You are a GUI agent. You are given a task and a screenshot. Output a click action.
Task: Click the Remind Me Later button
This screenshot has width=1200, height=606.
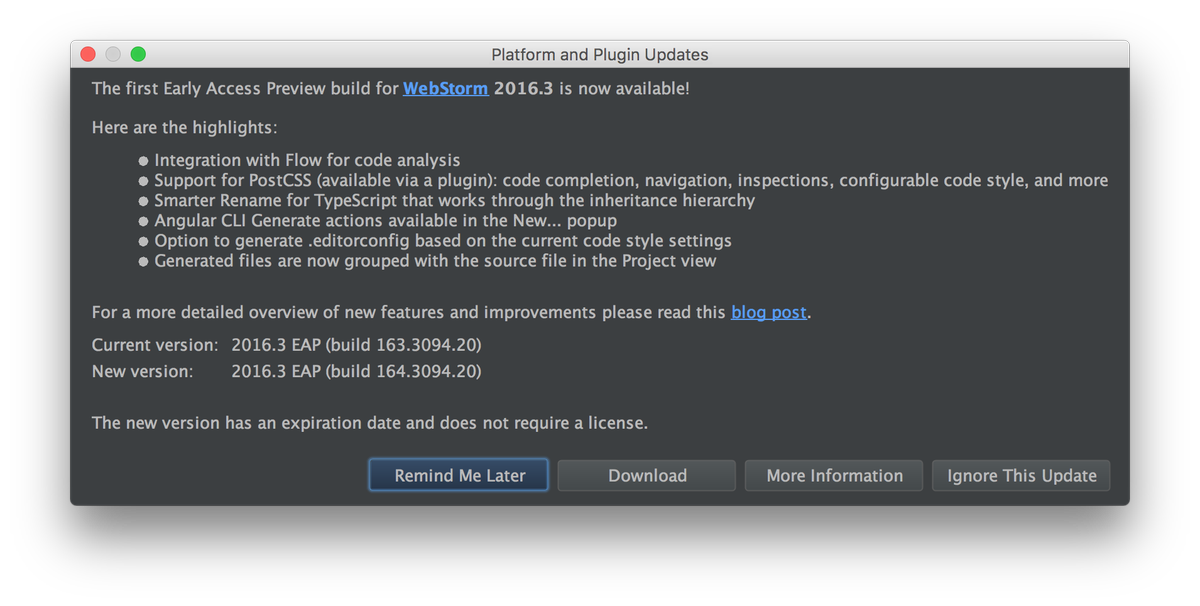tap(459, 476)
